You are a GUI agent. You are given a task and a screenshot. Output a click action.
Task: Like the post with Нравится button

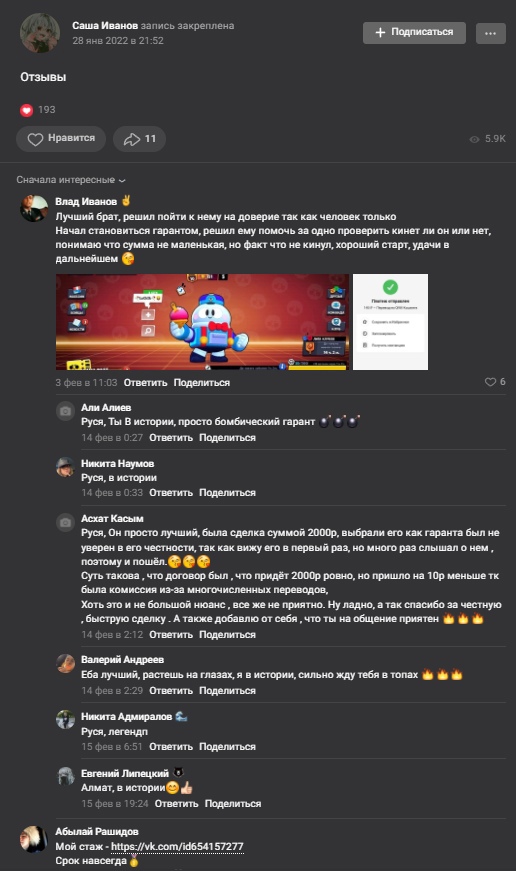[x=61, y=138]
